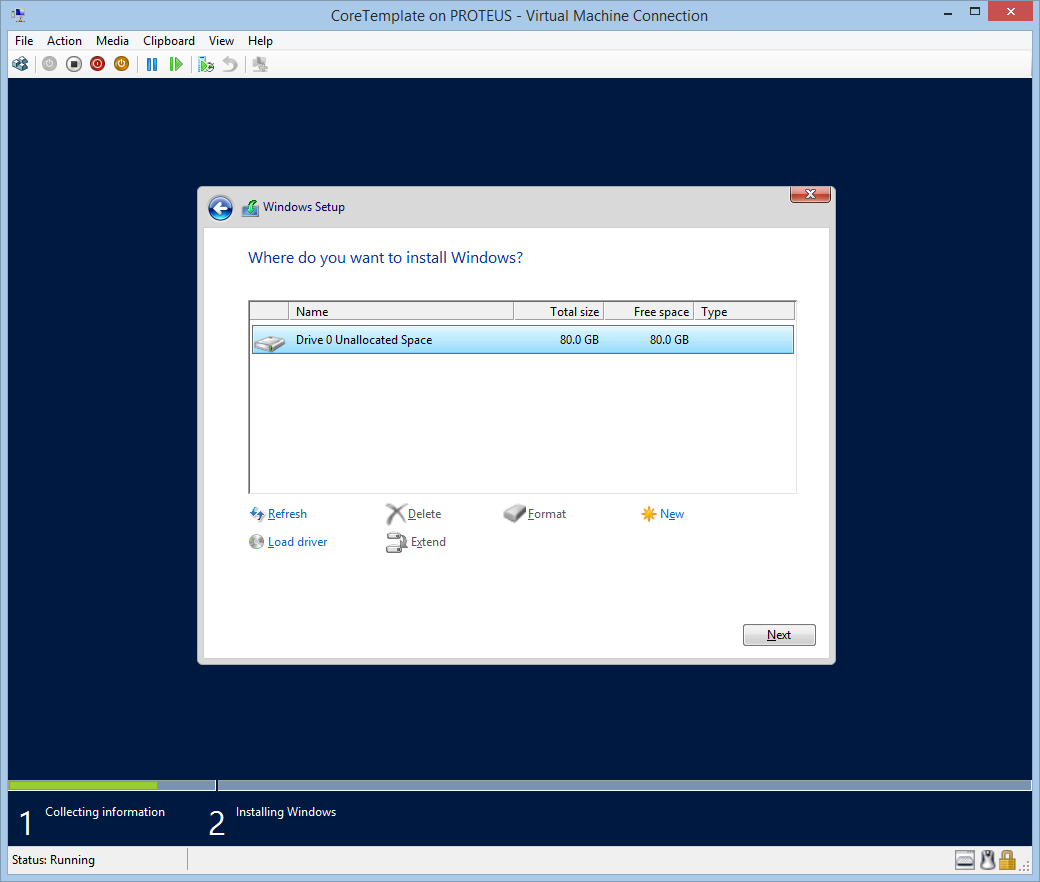Click the green Reset/play icon

(176, 64)
